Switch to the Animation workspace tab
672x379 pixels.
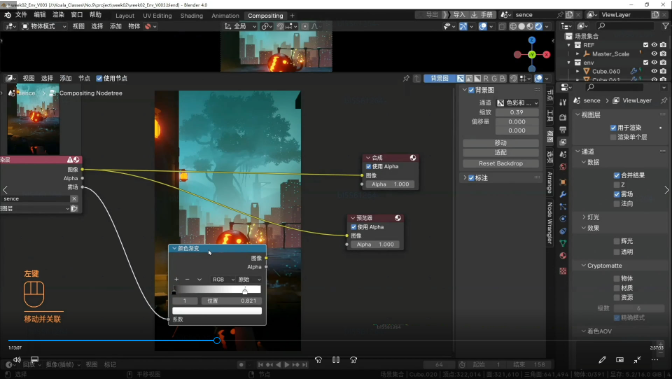(x=225, y=16)
